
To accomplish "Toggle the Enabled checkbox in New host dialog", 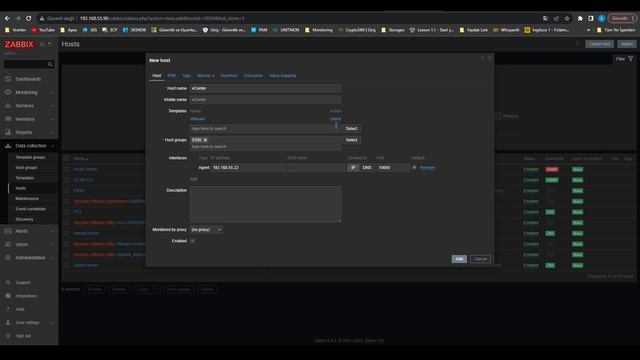I will [193, 241].
